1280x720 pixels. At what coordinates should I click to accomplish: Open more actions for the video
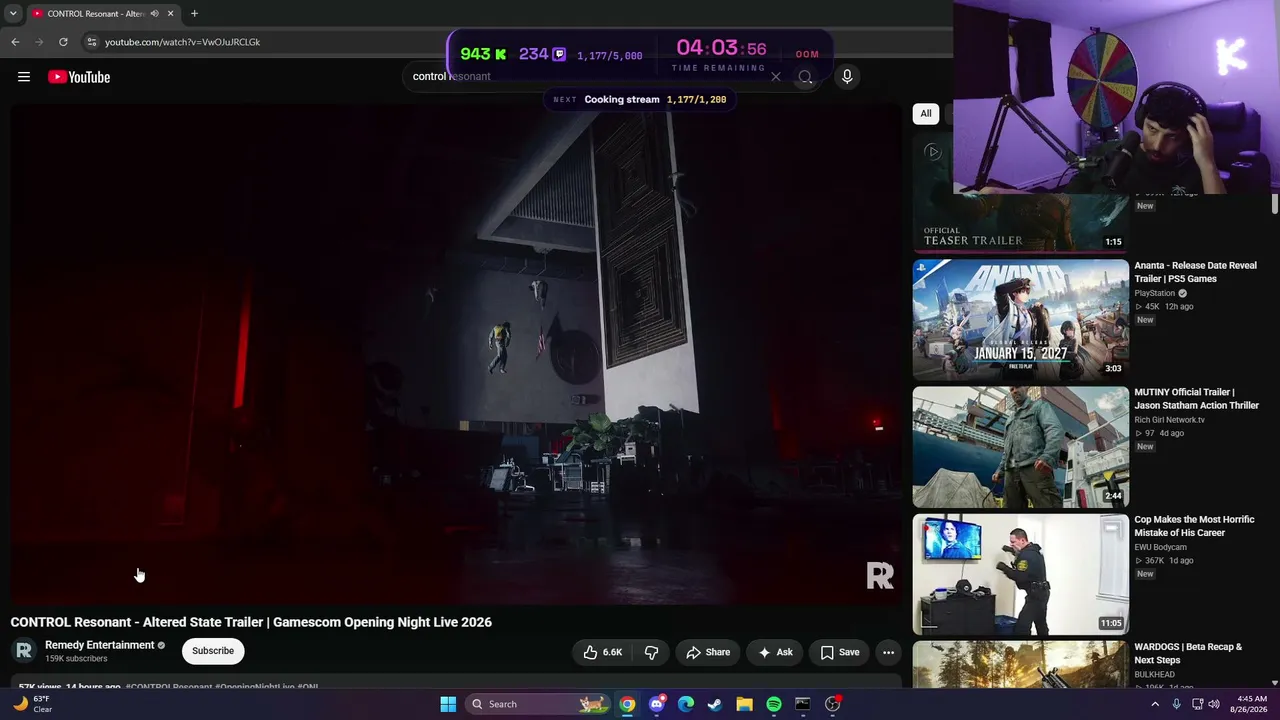click(x=888, y=652)
